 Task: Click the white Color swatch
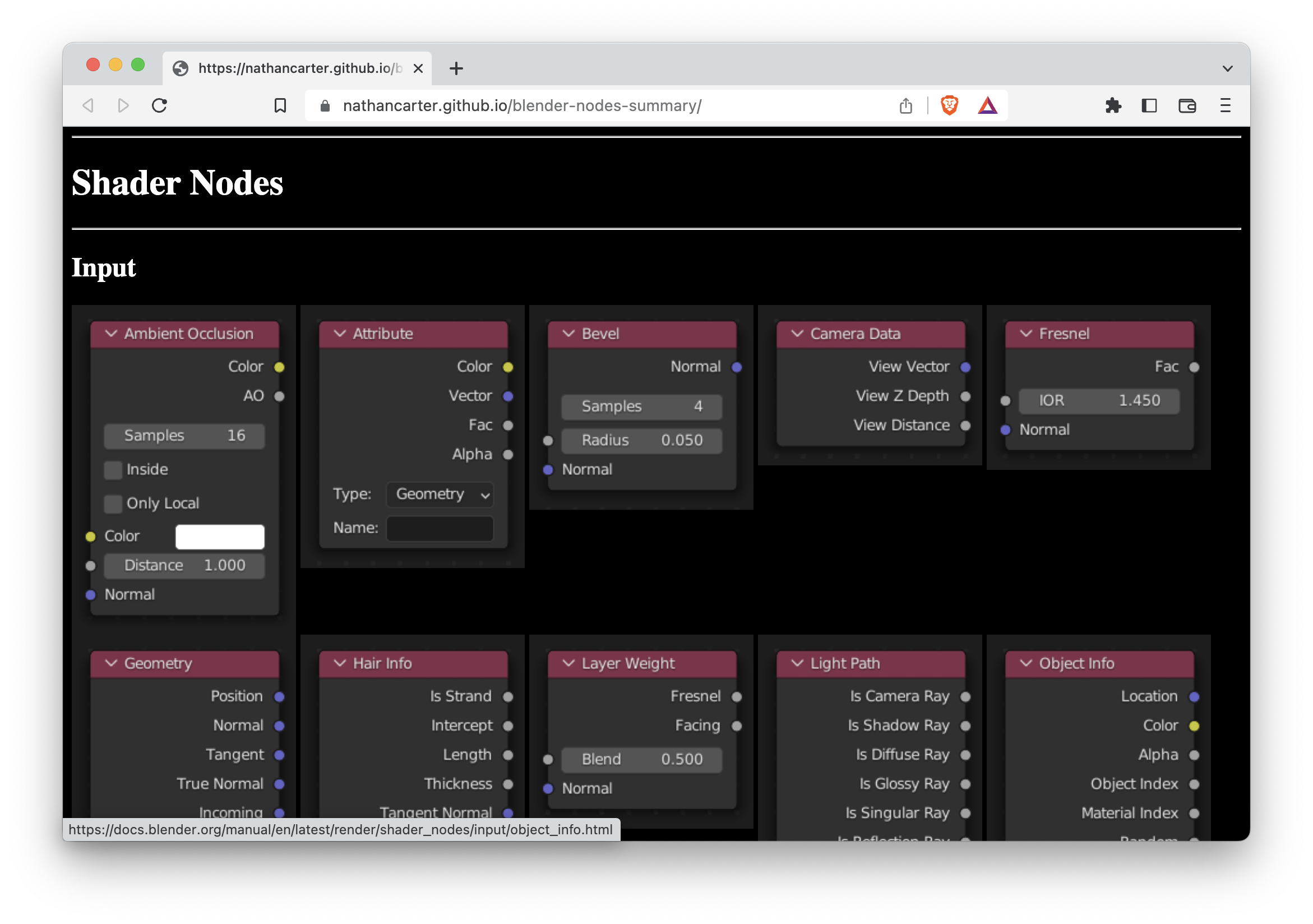(220, 537)
